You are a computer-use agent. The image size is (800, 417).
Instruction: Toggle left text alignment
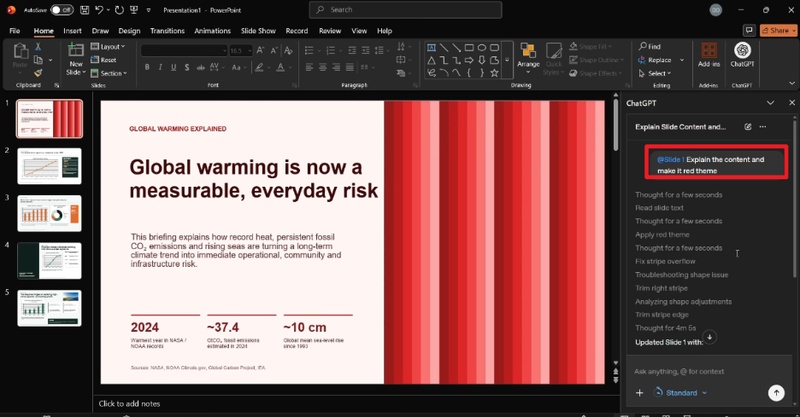(x=309, y=67)
